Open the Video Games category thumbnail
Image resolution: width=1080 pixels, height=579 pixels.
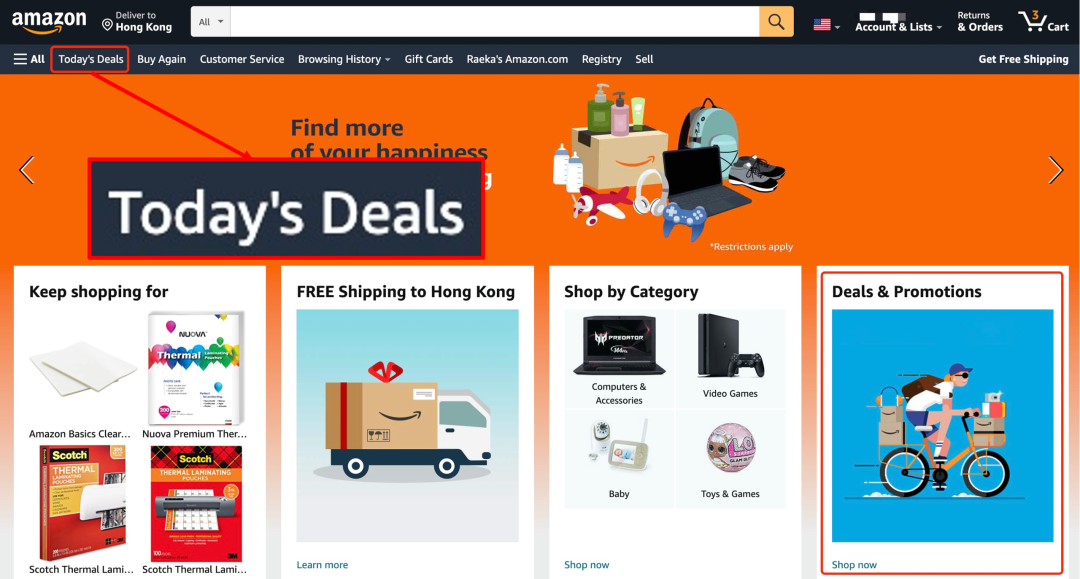[x=730, y=358]
